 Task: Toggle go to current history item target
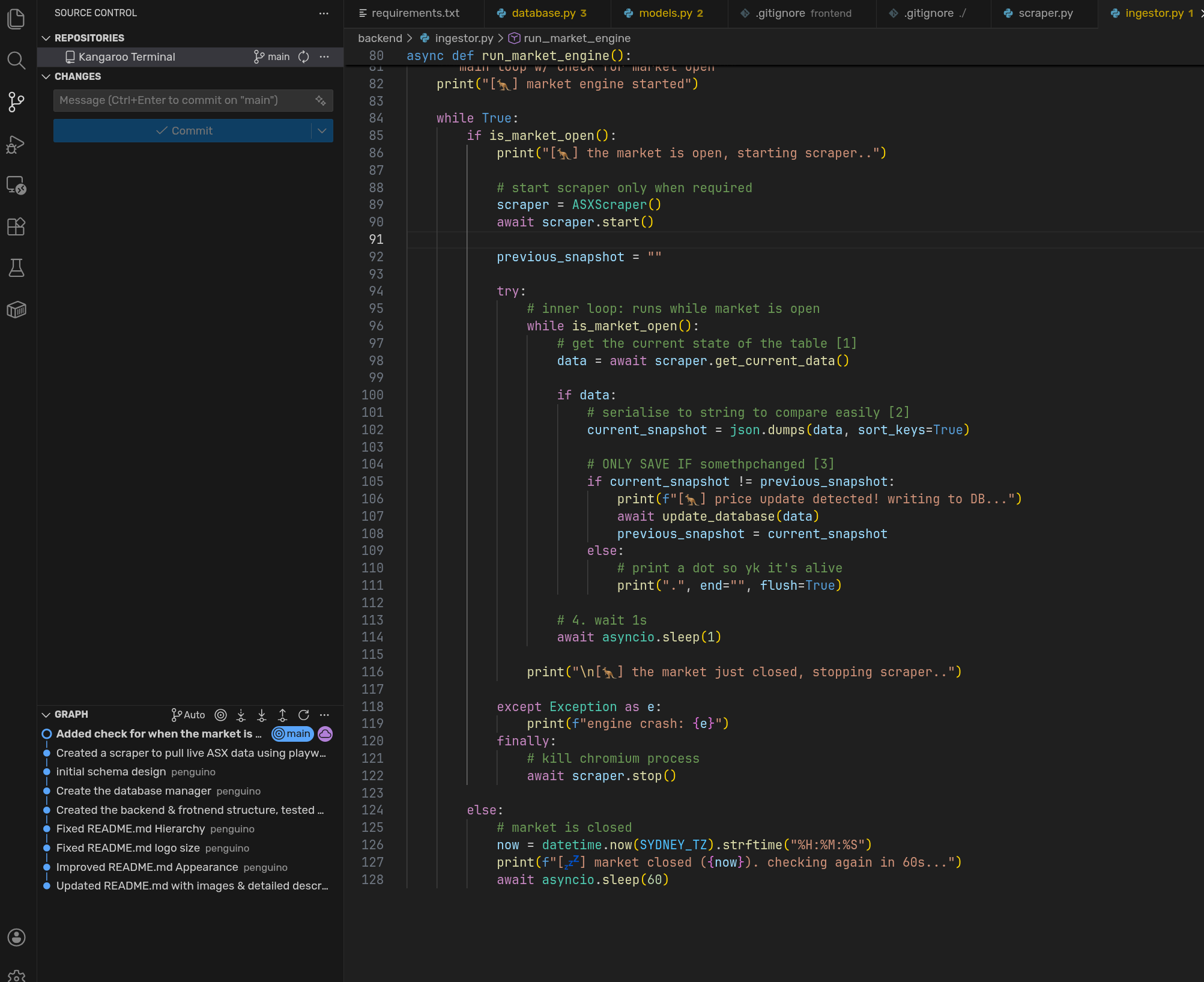tap(220, 715)
